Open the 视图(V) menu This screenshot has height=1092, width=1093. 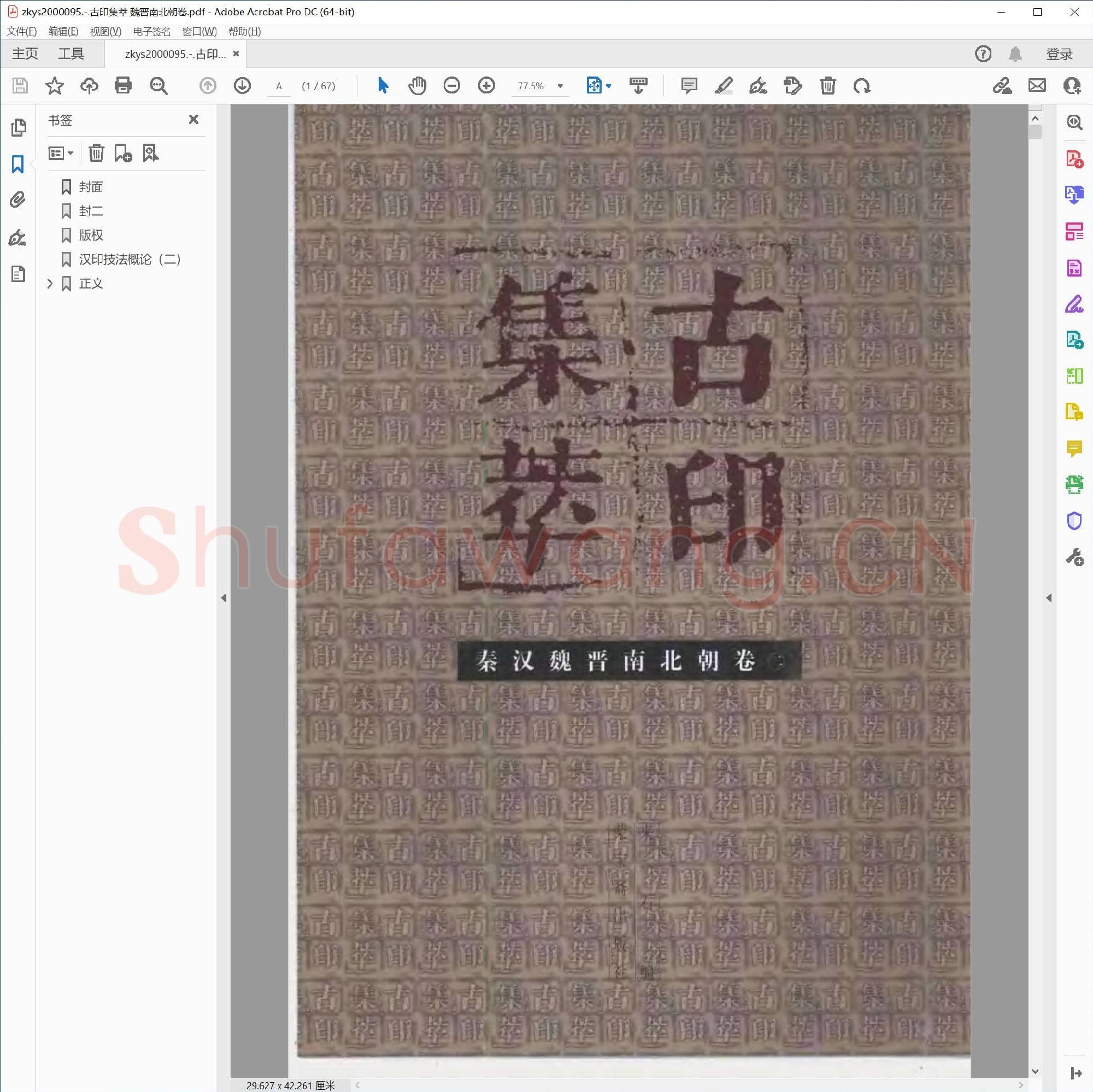[105, 32]
